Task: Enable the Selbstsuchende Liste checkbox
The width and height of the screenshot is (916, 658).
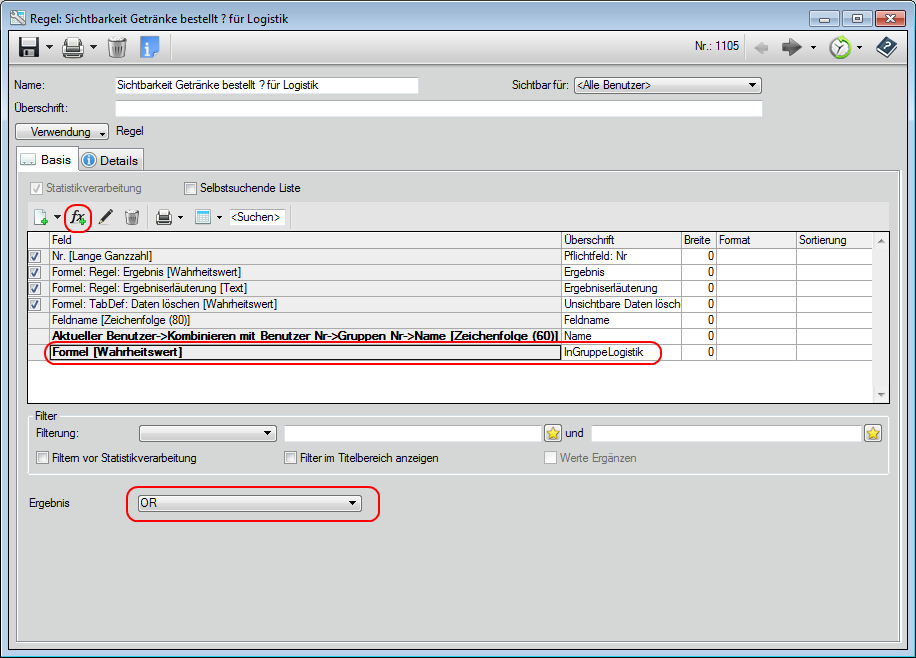Action: [191, 188]
